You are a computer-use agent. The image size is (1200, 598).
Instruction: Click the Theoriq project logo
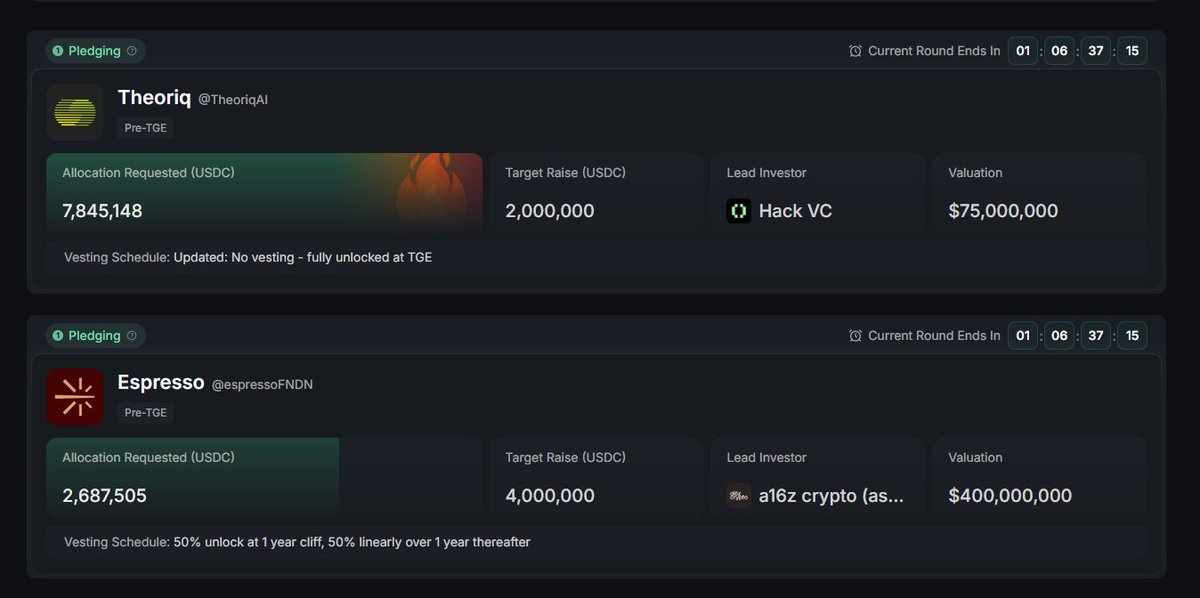[x=75, y=112]
